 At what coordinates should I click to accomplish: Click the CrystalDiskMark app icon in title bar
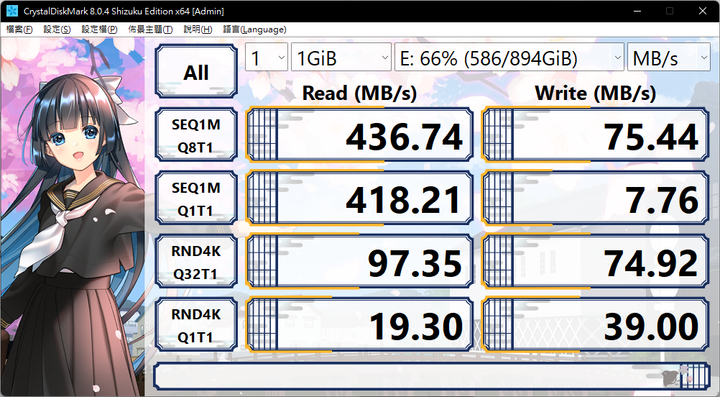click(11, 11)
